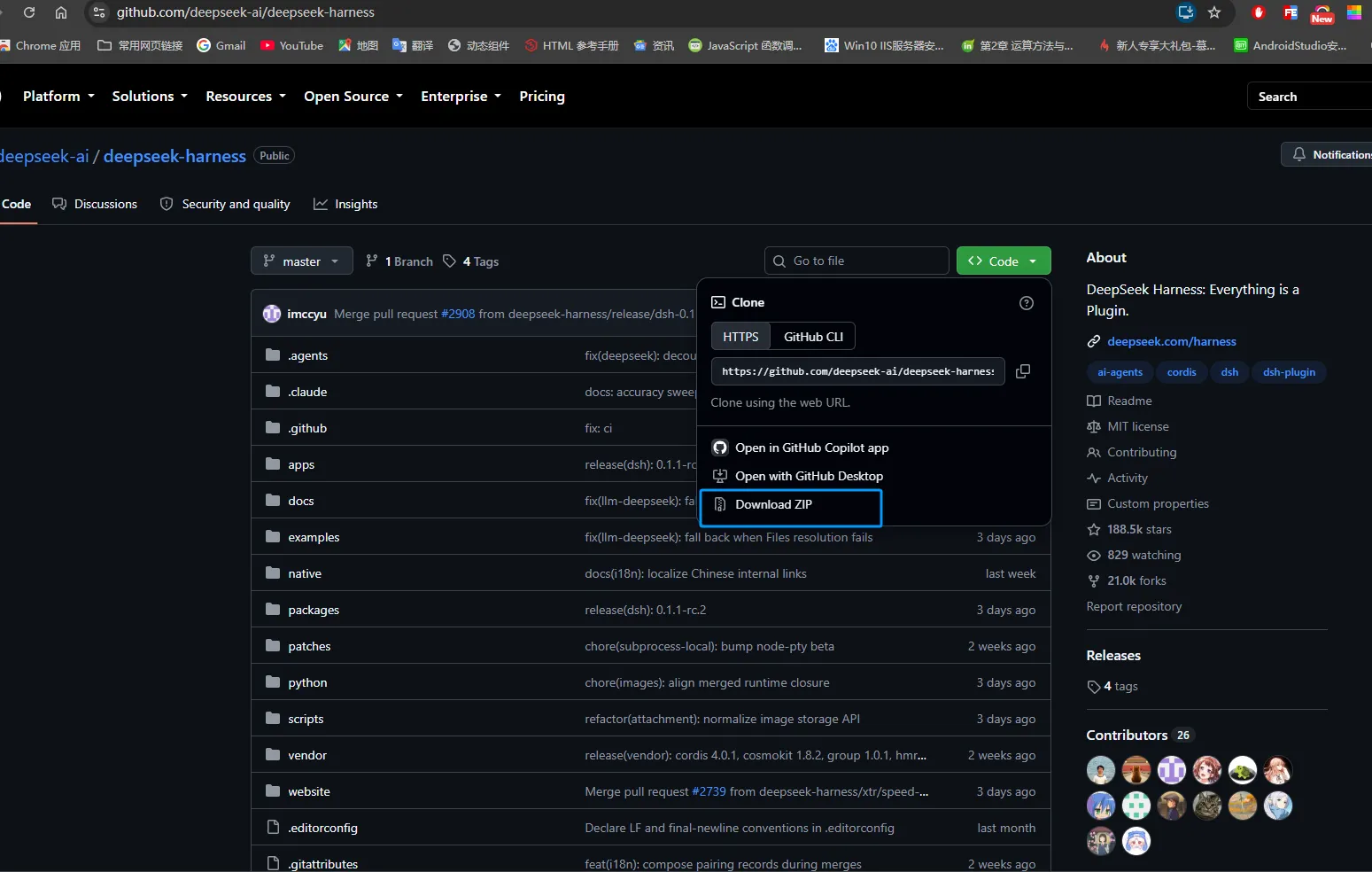Click the Notifications bell button
The width and height of the screenshot is (1372, 872).
pos(1327,154)
